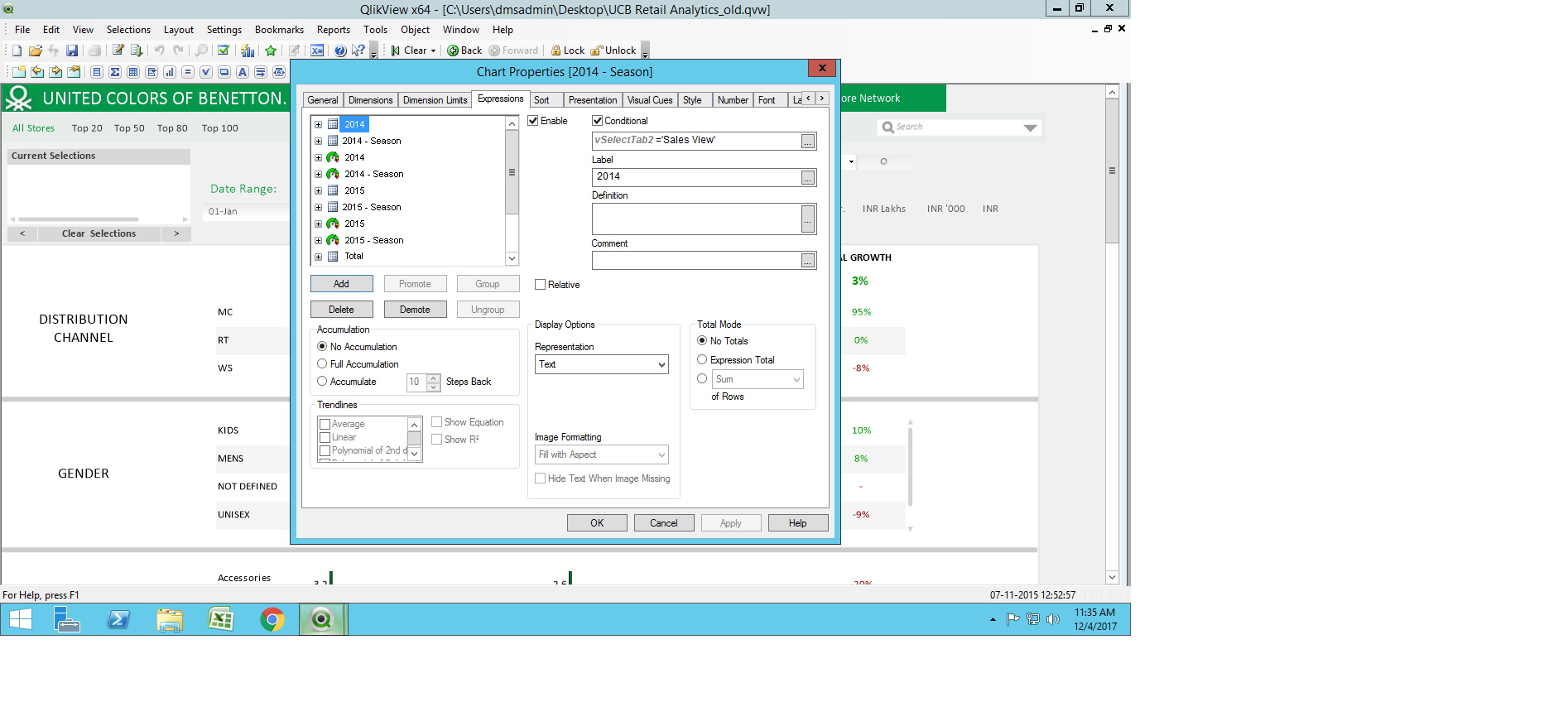Image resolution: width=1568 pixels, height=707 pixels.
Task: Switch to the Presentation tab
Action: click(593, 100)
